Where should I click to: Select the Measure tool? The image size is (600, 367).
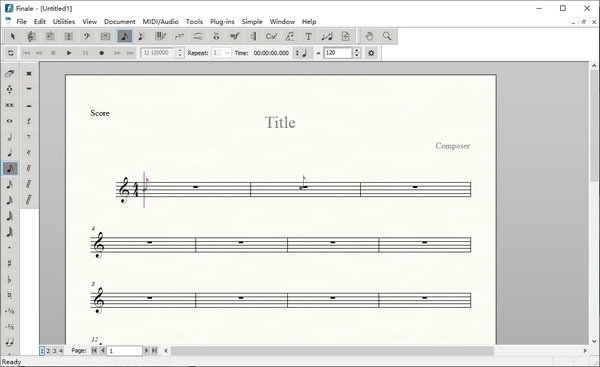click(105, 36)
